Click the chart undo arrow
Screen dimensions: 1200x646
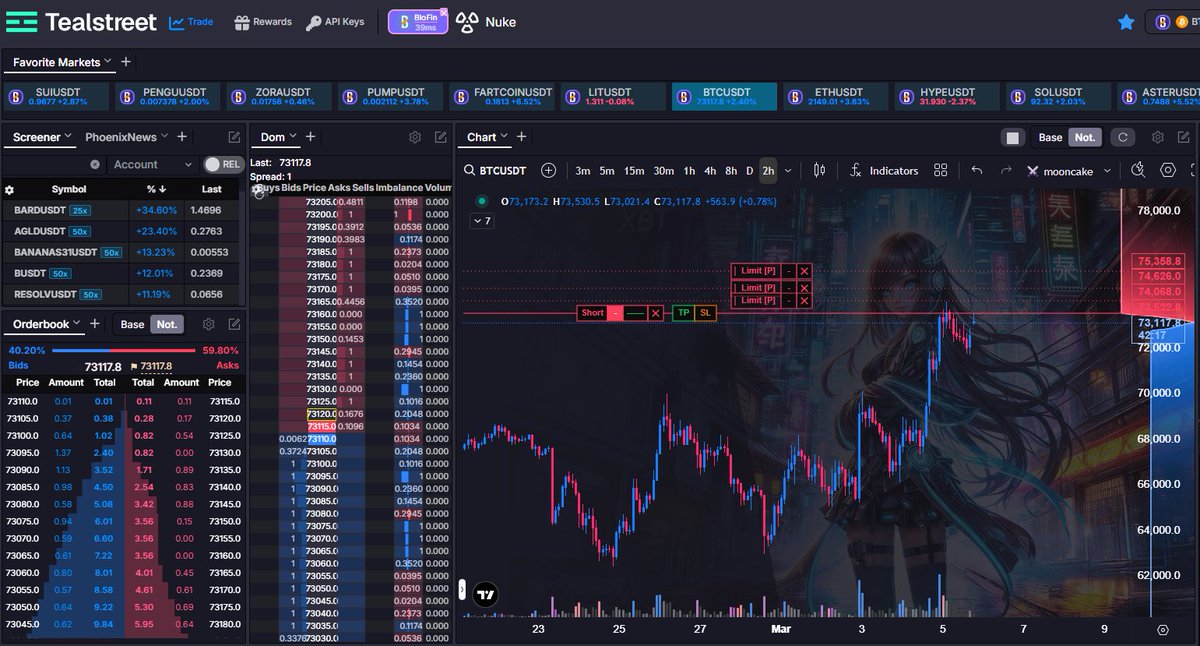point(977,171)
